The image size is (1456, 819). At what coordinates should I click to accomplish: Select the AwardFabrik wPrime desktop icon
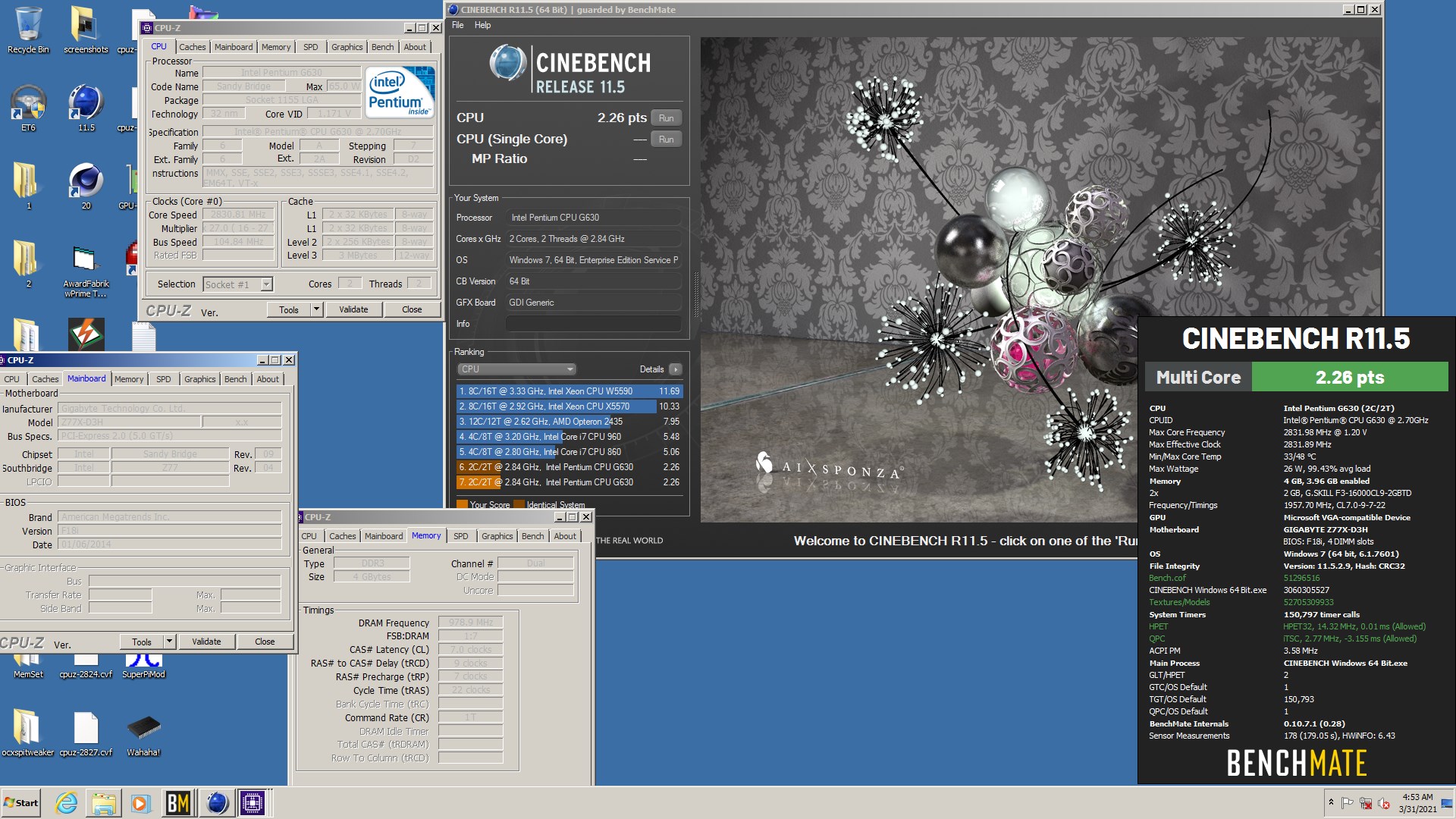86,271
